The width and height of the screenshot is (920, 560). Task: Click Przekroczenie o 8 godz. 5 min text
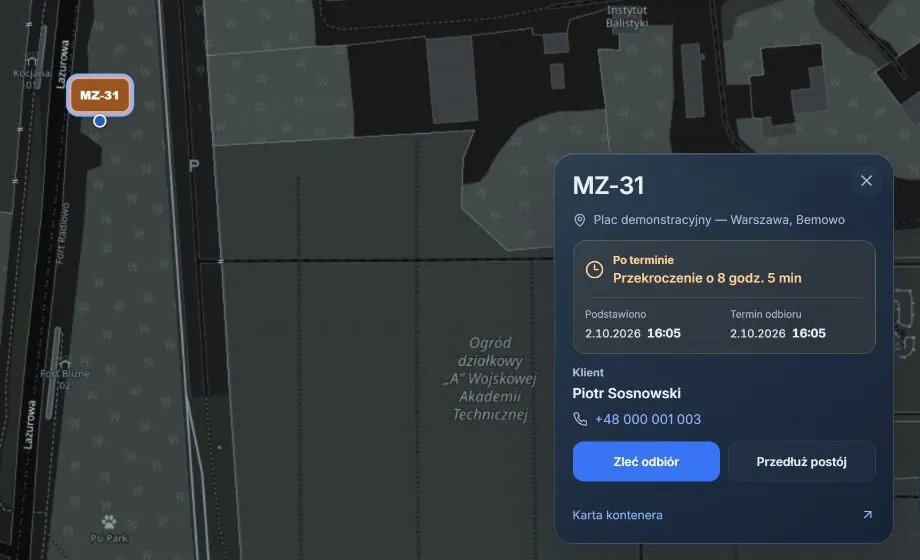[x=707, y=278]
